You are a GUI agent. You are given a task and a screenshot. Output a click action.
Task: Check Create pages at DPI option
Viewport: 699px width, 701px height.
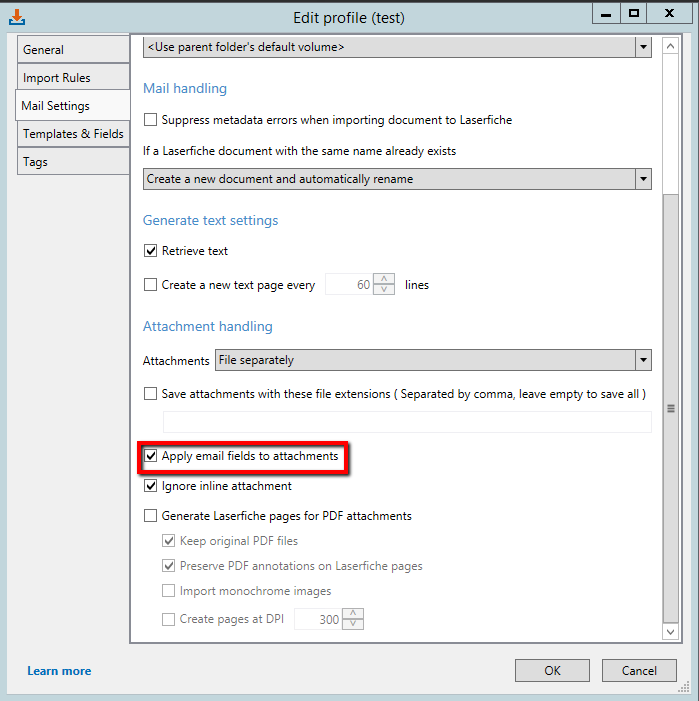(x=168, y=619)
